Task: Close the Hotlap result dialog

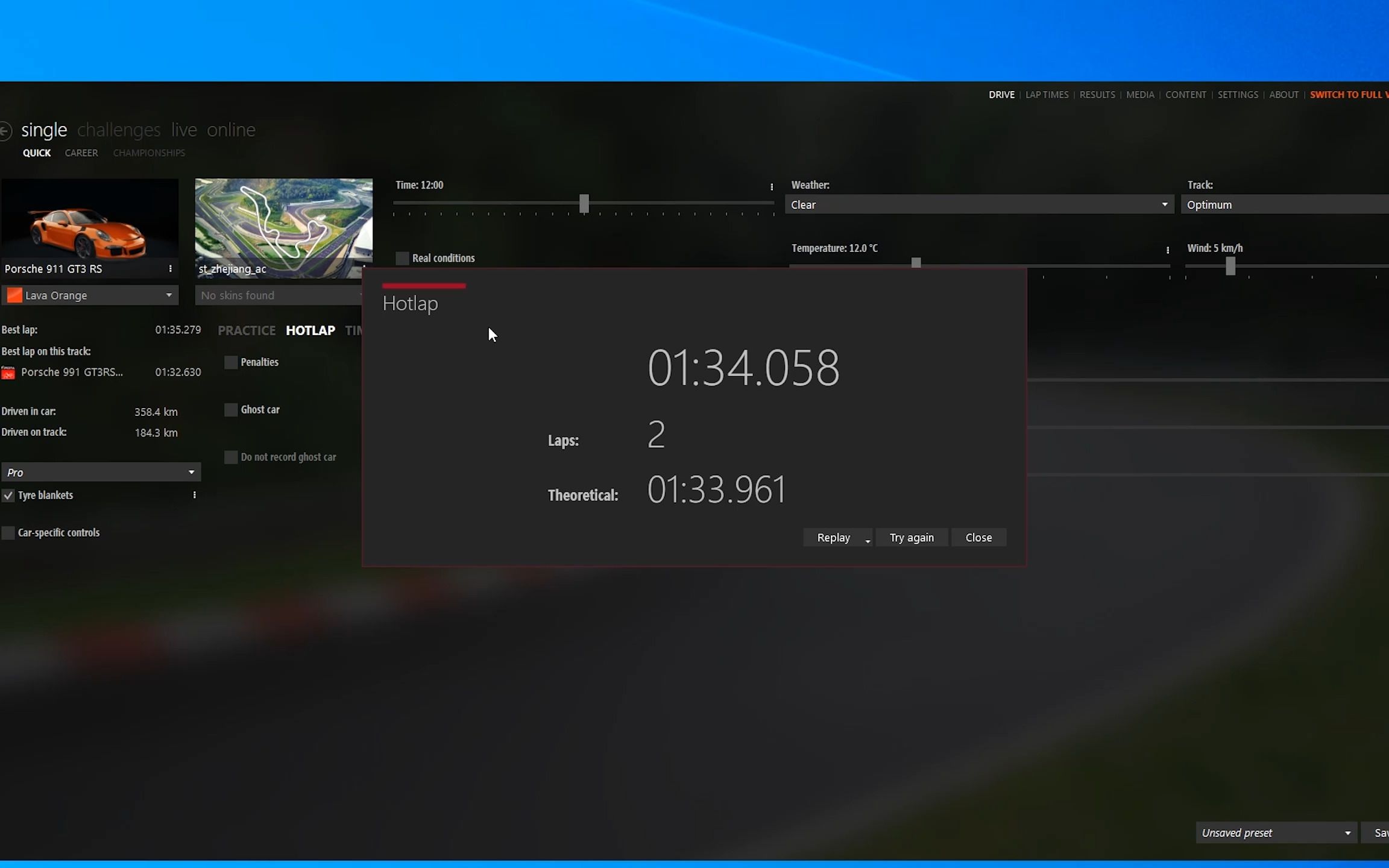Action: click(x=978, y=538)
